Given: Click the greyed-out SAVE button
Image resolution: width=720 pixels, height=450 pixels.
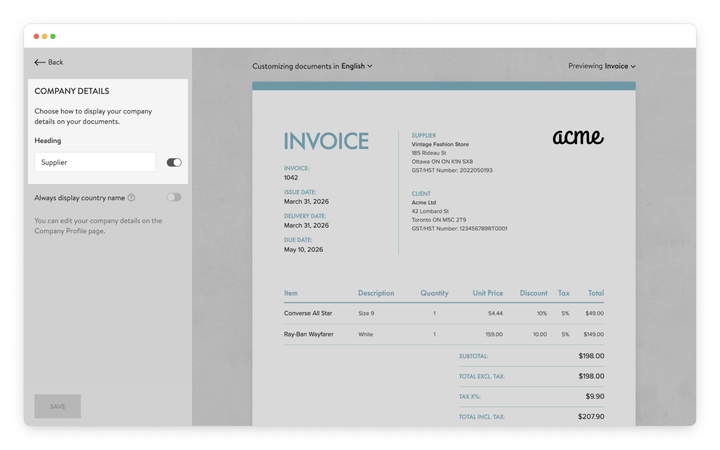Looking at the screenshot, I should coord(58,406).
